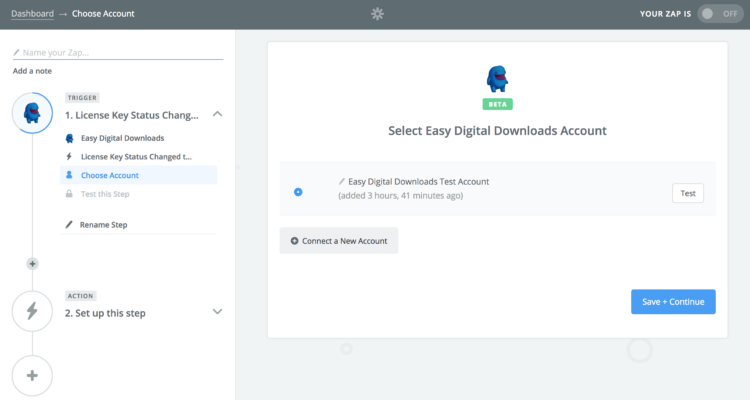Click Choose Account breadcrumb text in header

point(103,14)
